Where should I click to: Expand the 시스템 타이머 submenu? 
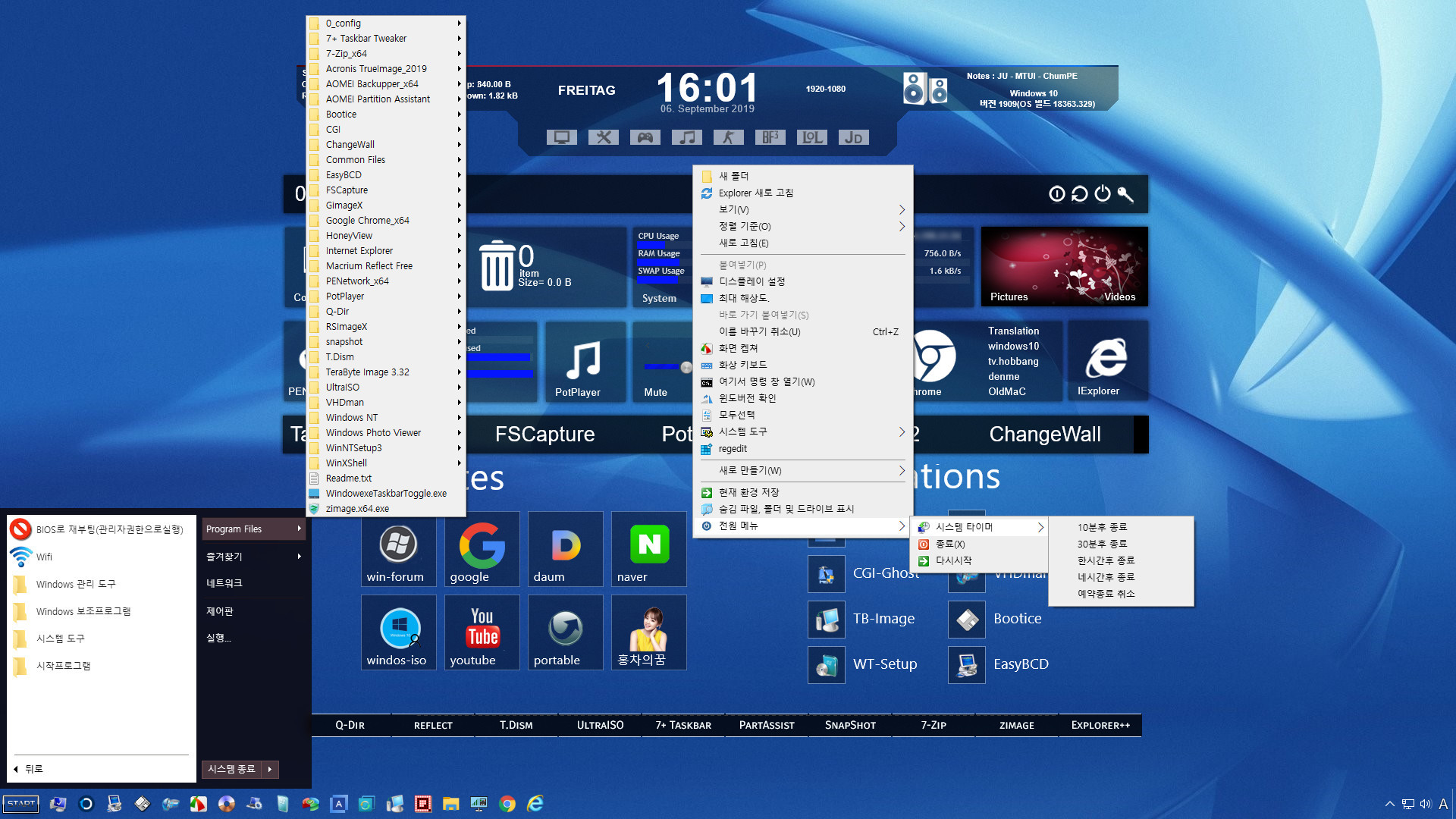click(x=981, y=527)
